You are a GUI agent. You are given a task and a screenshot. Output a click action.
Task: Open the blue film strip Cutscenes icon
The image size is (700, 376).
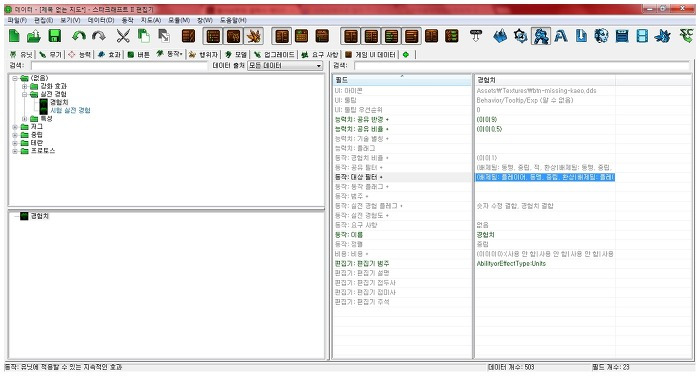[x=642, y=36]
